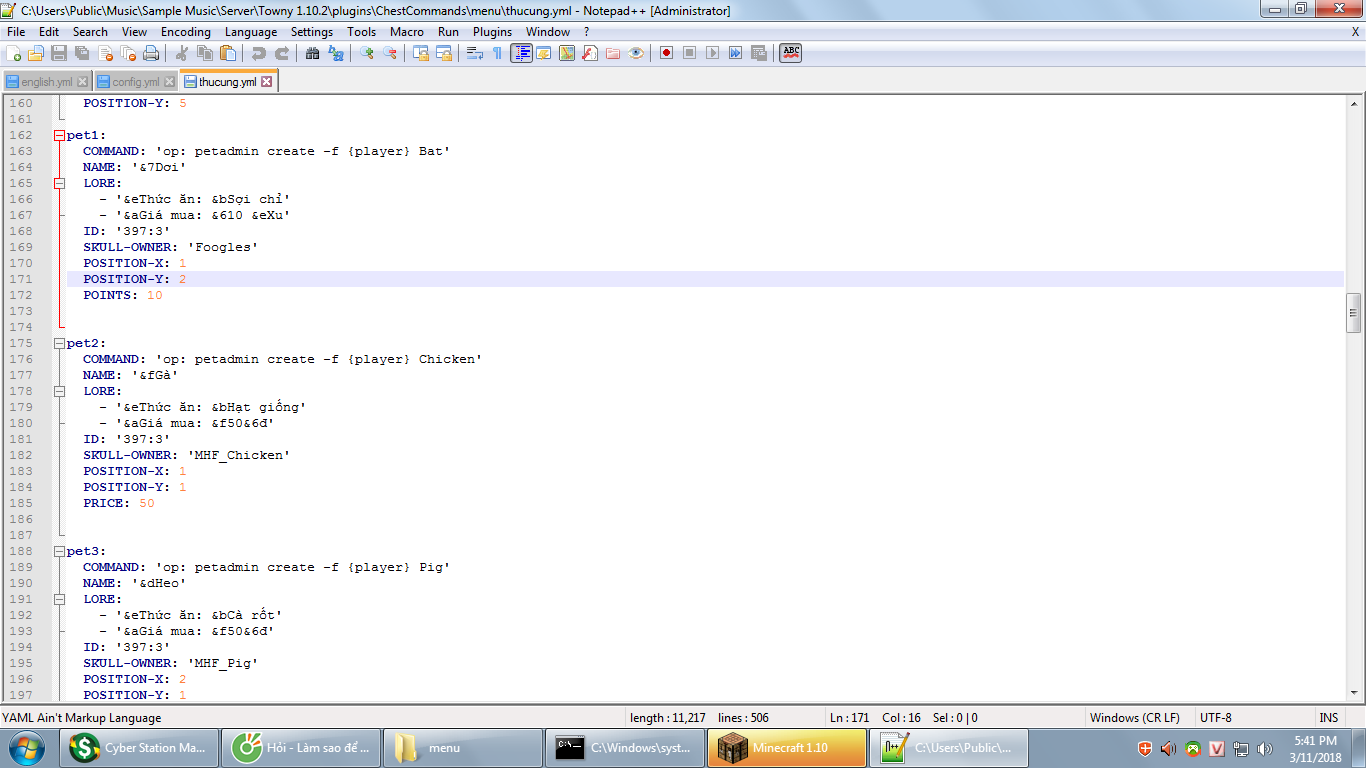Image resolution: width=1366 pixels, height=768 pixels.
Task: Toggle synchronize horizontal scrolling
Action: coord(444,53)
